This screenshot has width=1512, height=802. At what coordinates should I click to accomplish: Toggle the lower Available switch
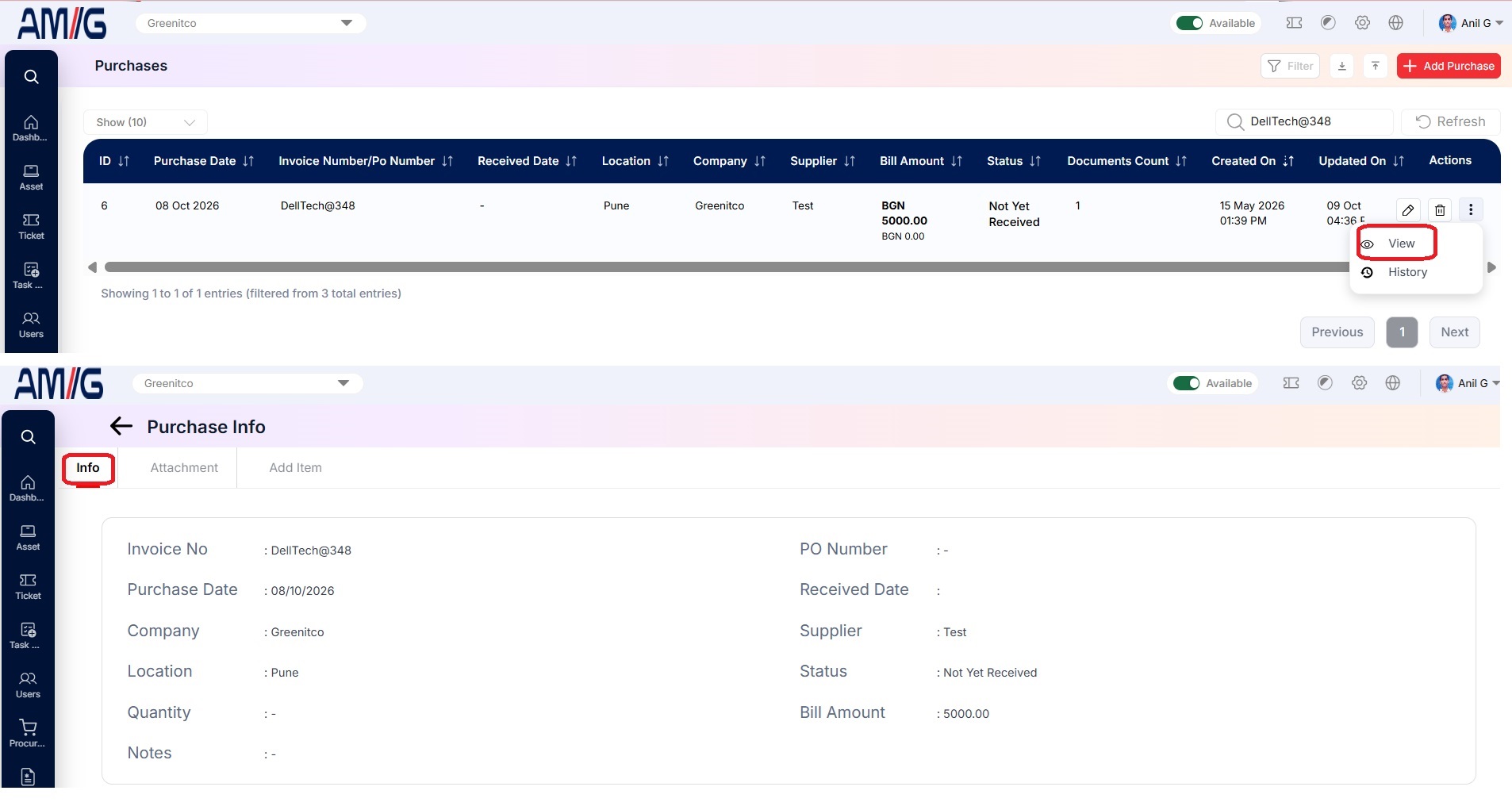[x=1186, y=383]
